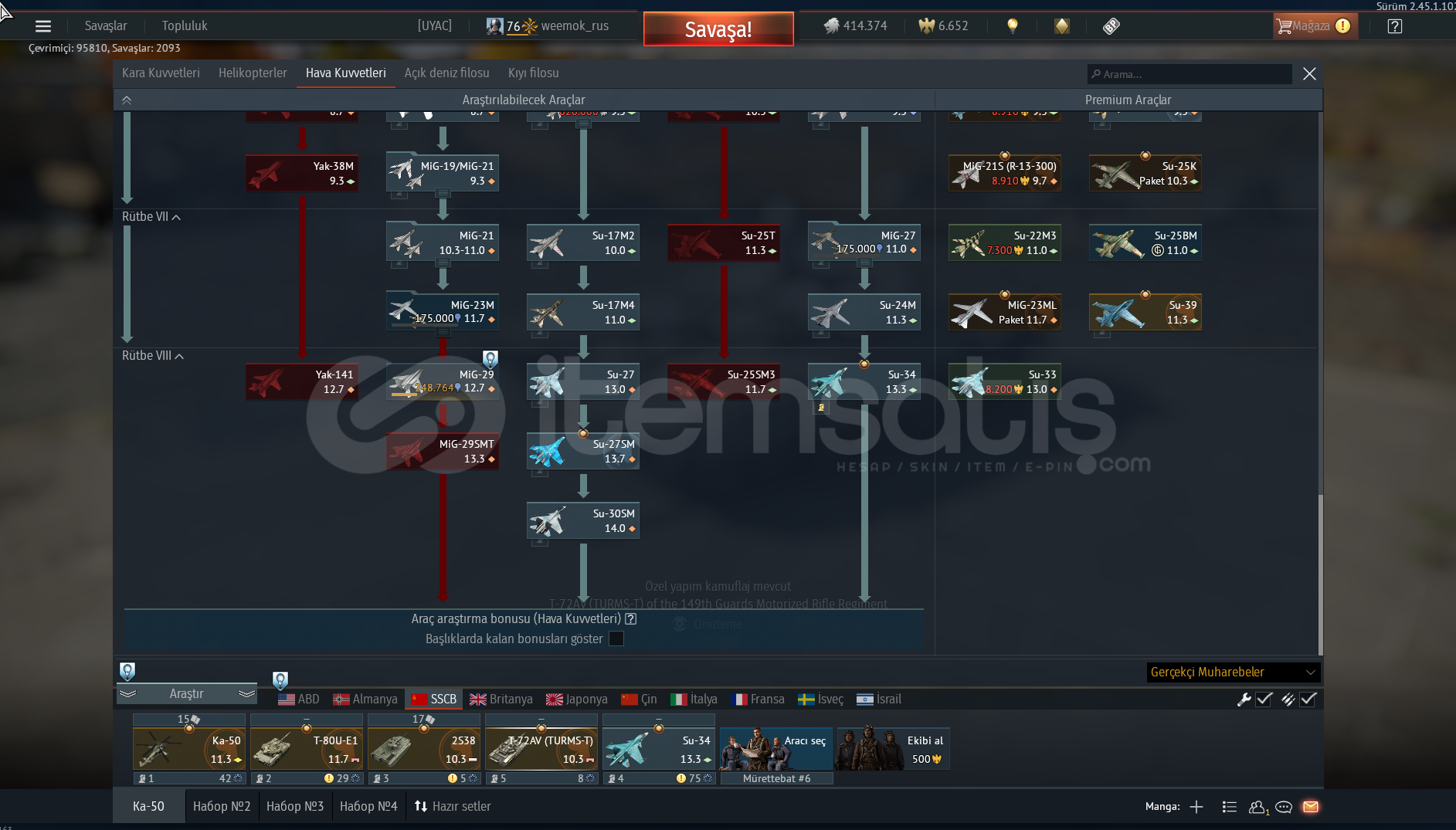Image resolution: width=1456 pixels, height=830 pixels.
Task: Switch to the Kıyı filosu tab
Action: tap(534, 73)
